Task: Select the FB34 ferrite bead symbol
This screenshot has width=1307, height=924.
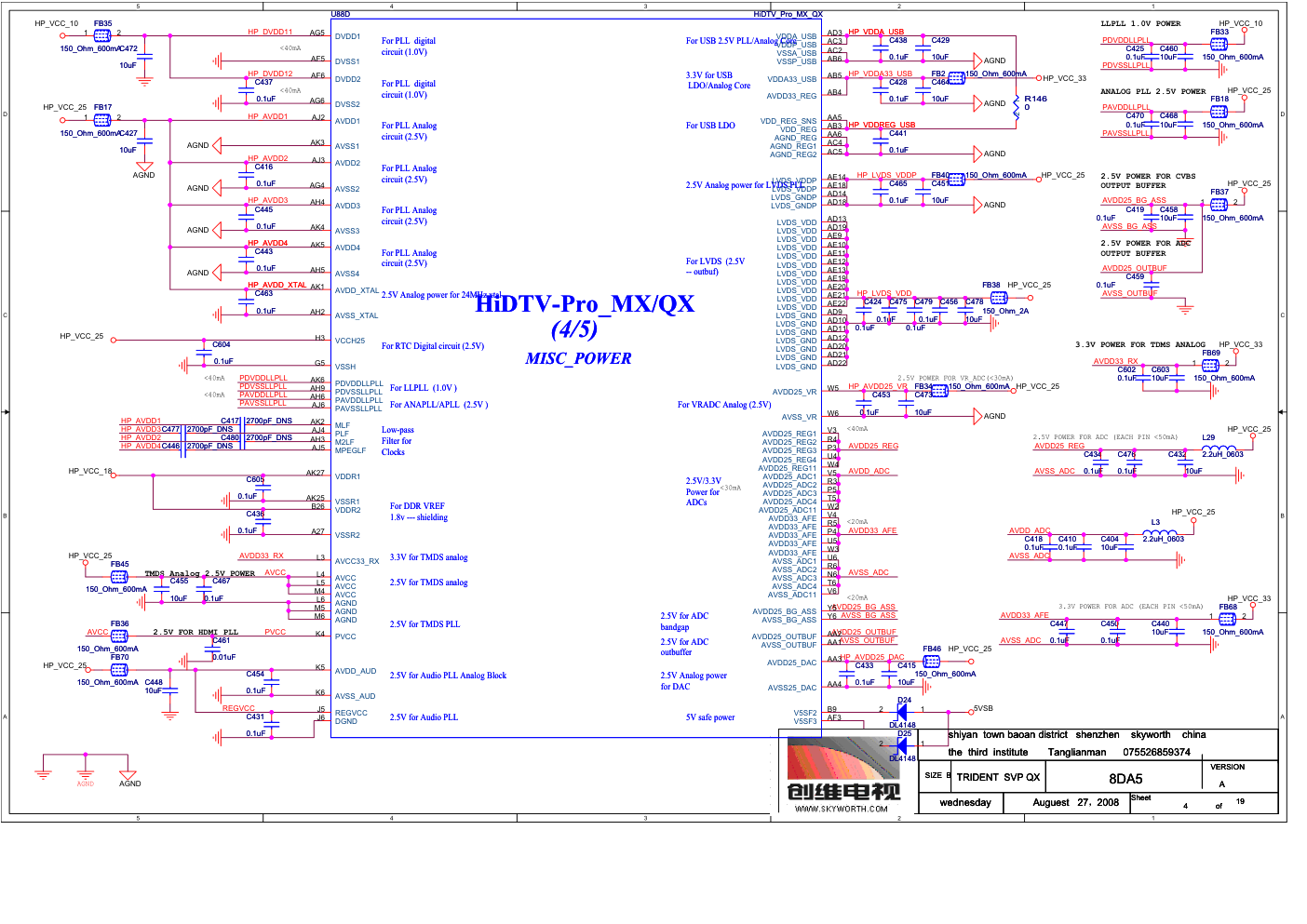Action: 939,391
